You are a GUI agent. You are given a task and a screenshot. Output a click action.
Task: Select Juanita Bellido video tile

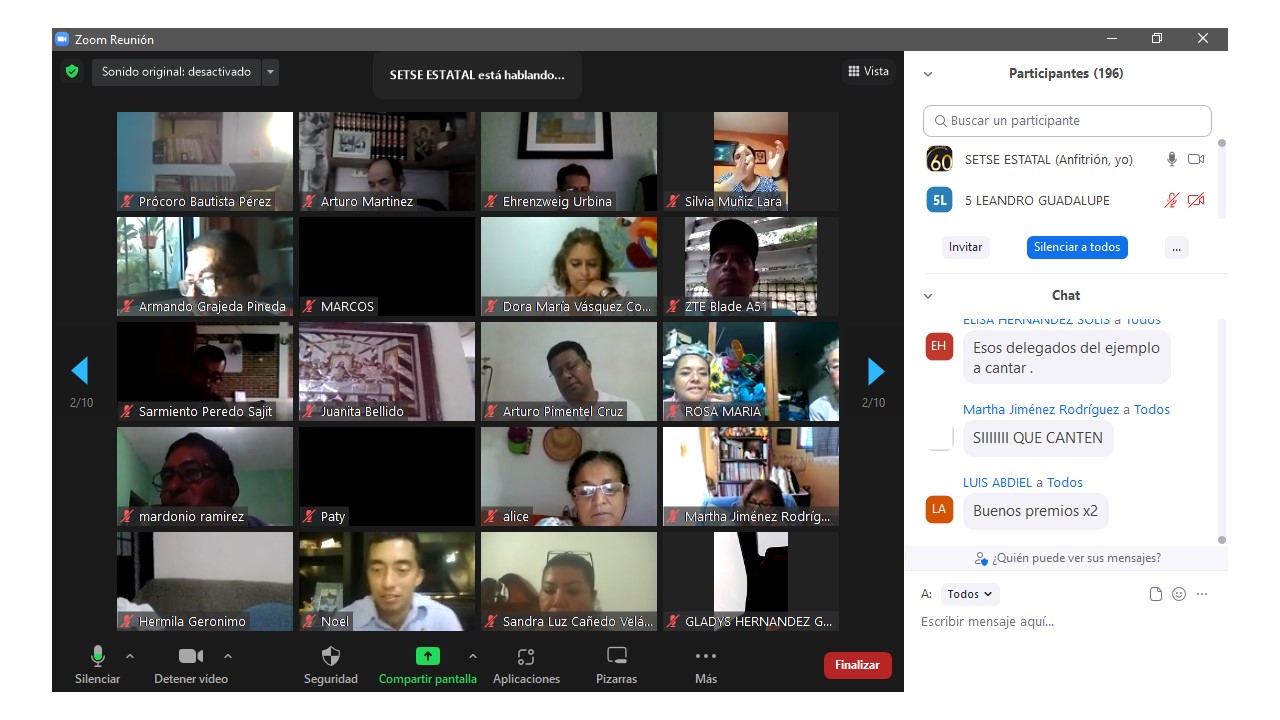[387, 371]
